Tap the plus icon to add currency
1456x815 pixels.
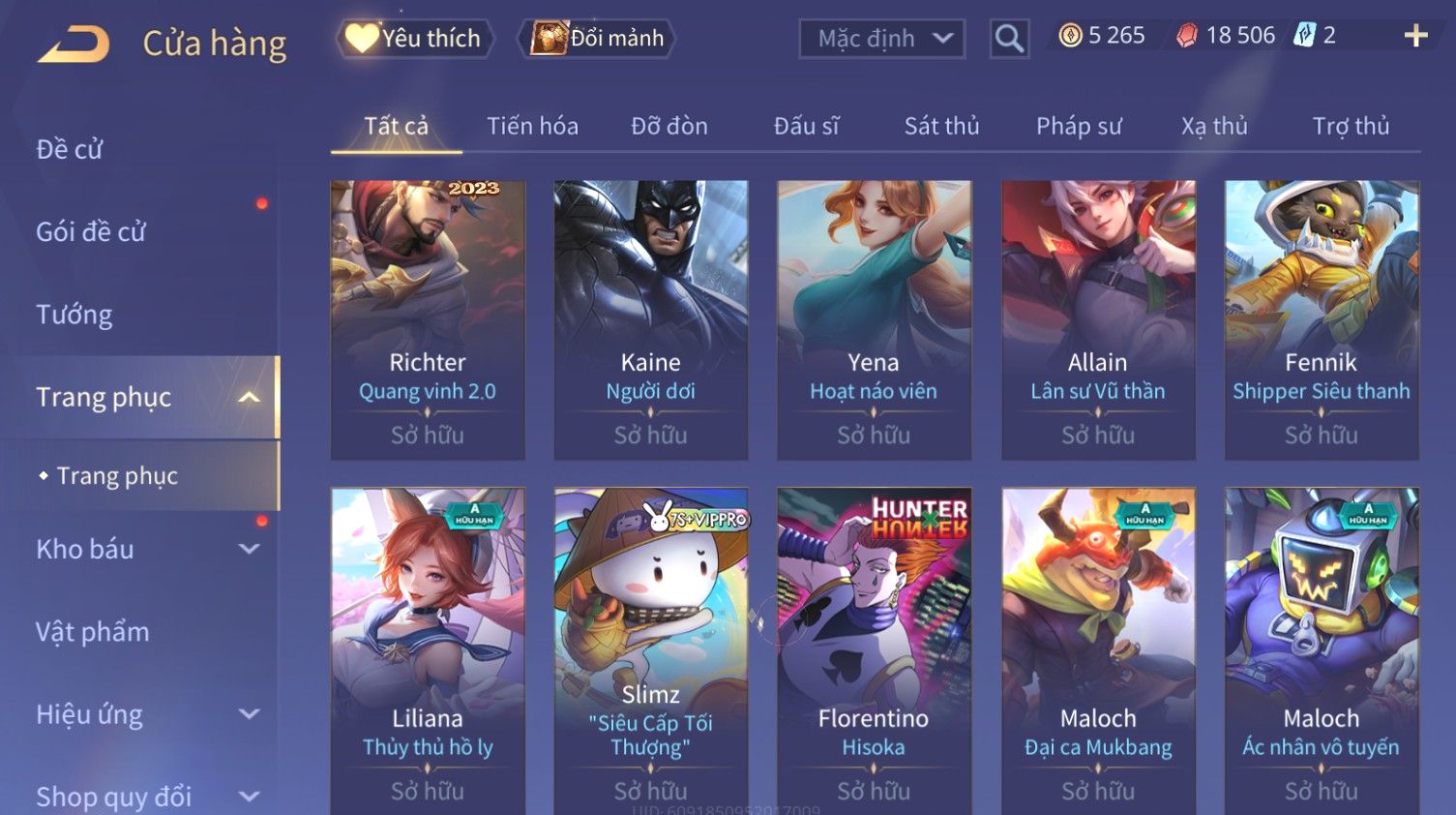tap(1415, 36)
